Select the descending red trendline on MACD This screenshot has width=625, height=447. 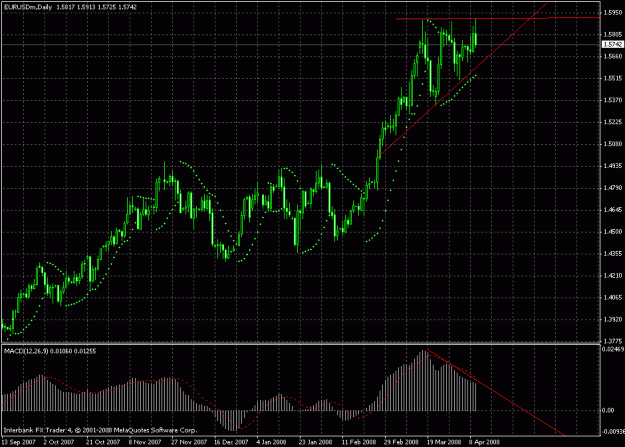tap(496, 393)
